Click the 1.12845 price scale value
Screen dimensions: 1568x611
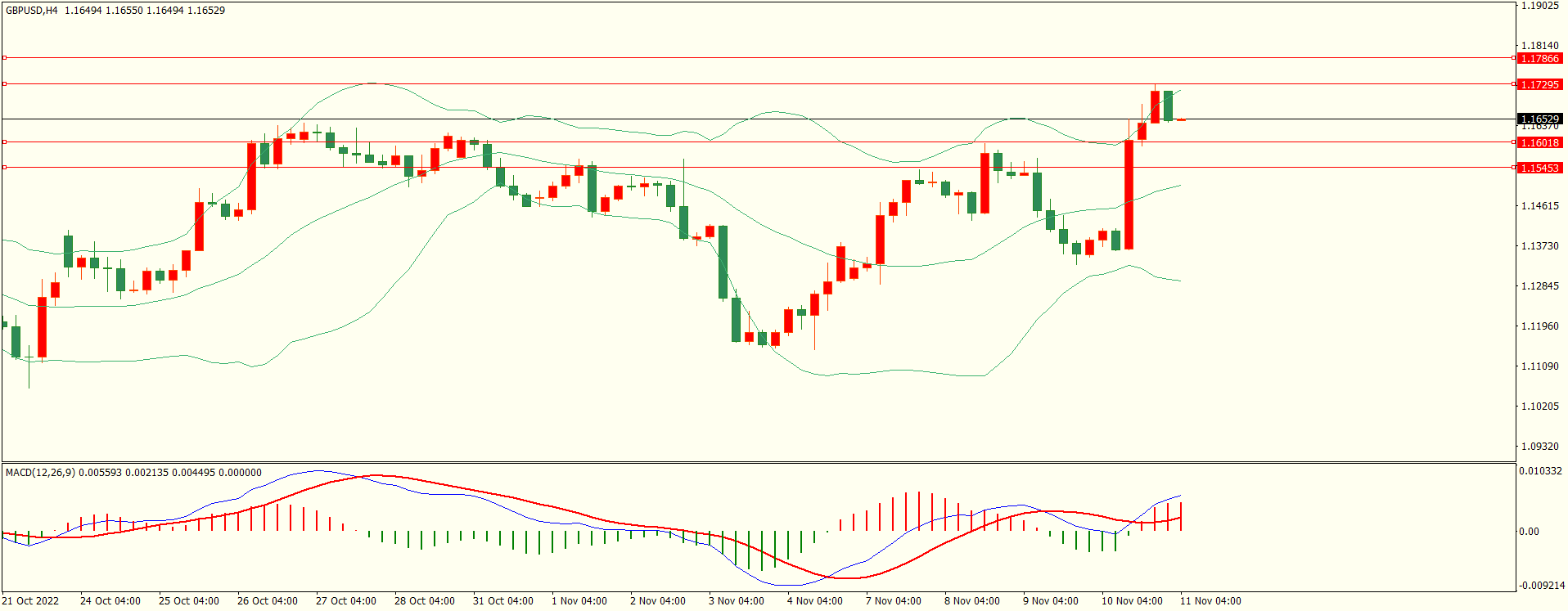point(1539,286)
